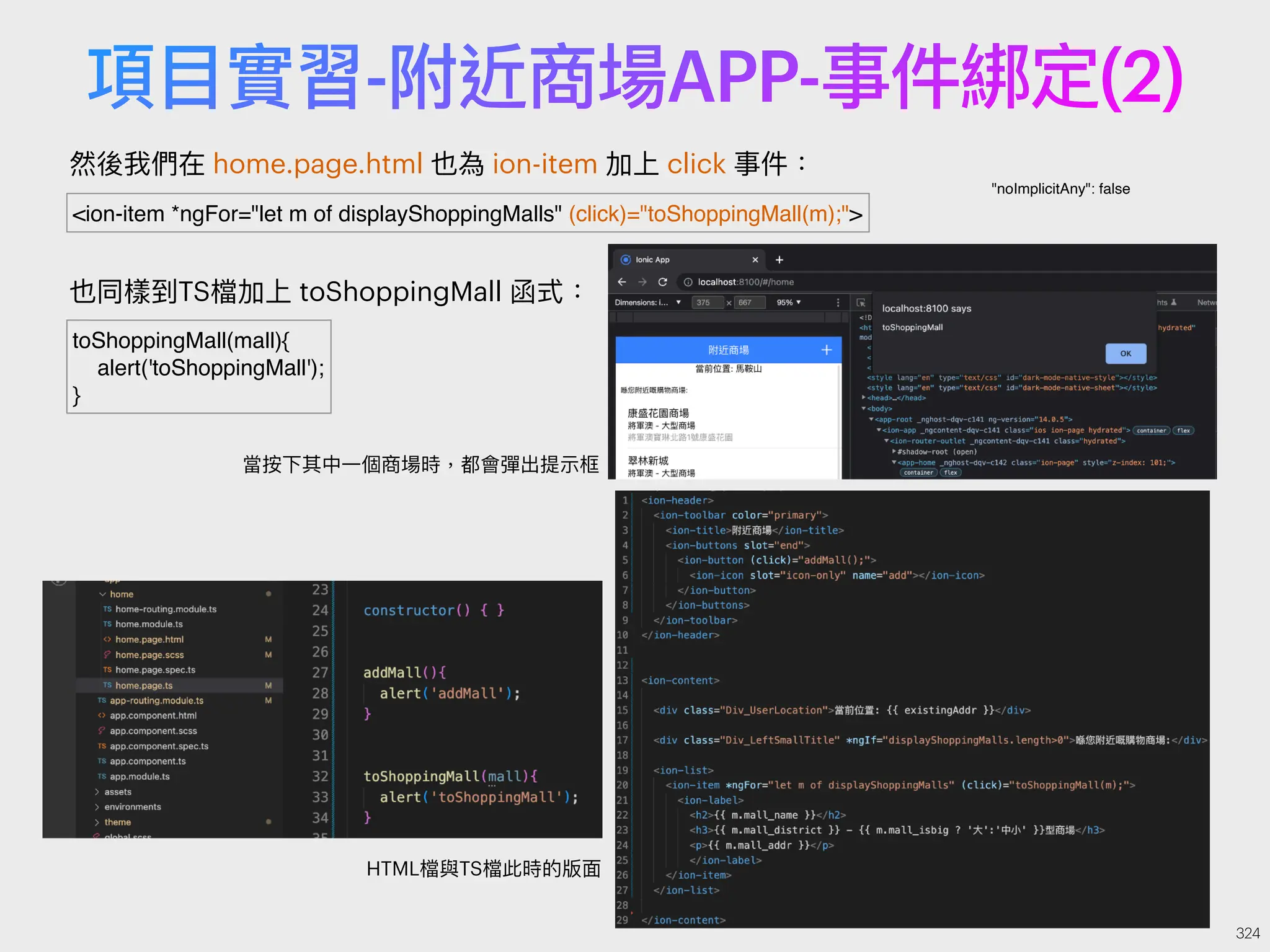
Task: Click the addMall() function definition in editor
Action: [405, 672]
